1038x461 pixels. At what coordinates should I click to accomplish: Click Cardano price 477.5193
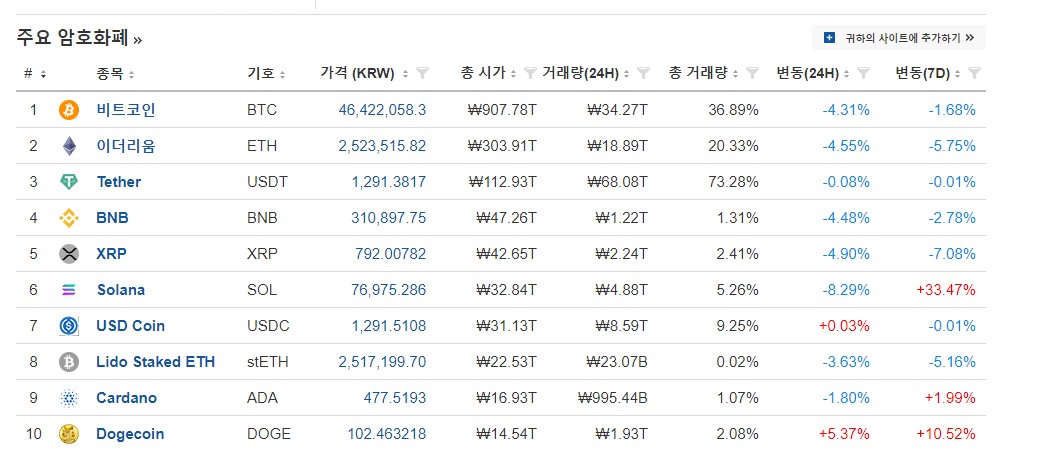click(x=395, y=398)
